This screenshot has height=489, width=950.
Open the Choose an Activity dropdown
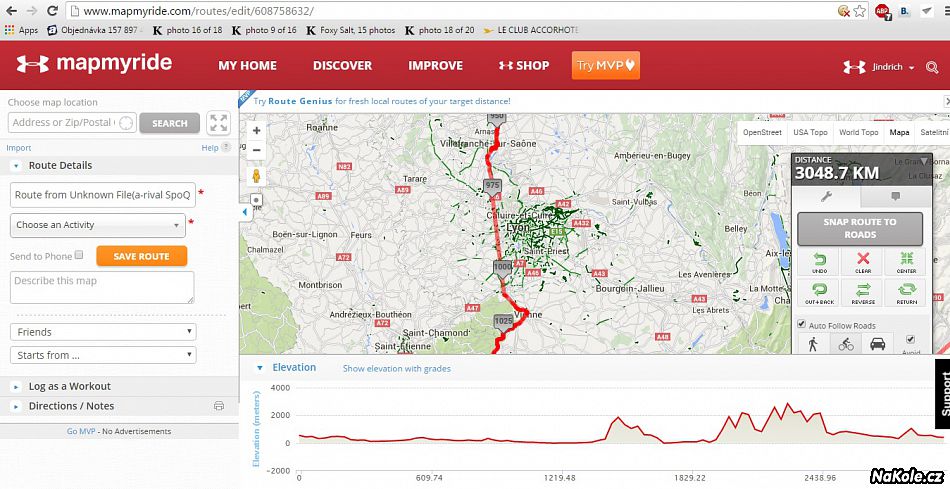coord(98,225)
